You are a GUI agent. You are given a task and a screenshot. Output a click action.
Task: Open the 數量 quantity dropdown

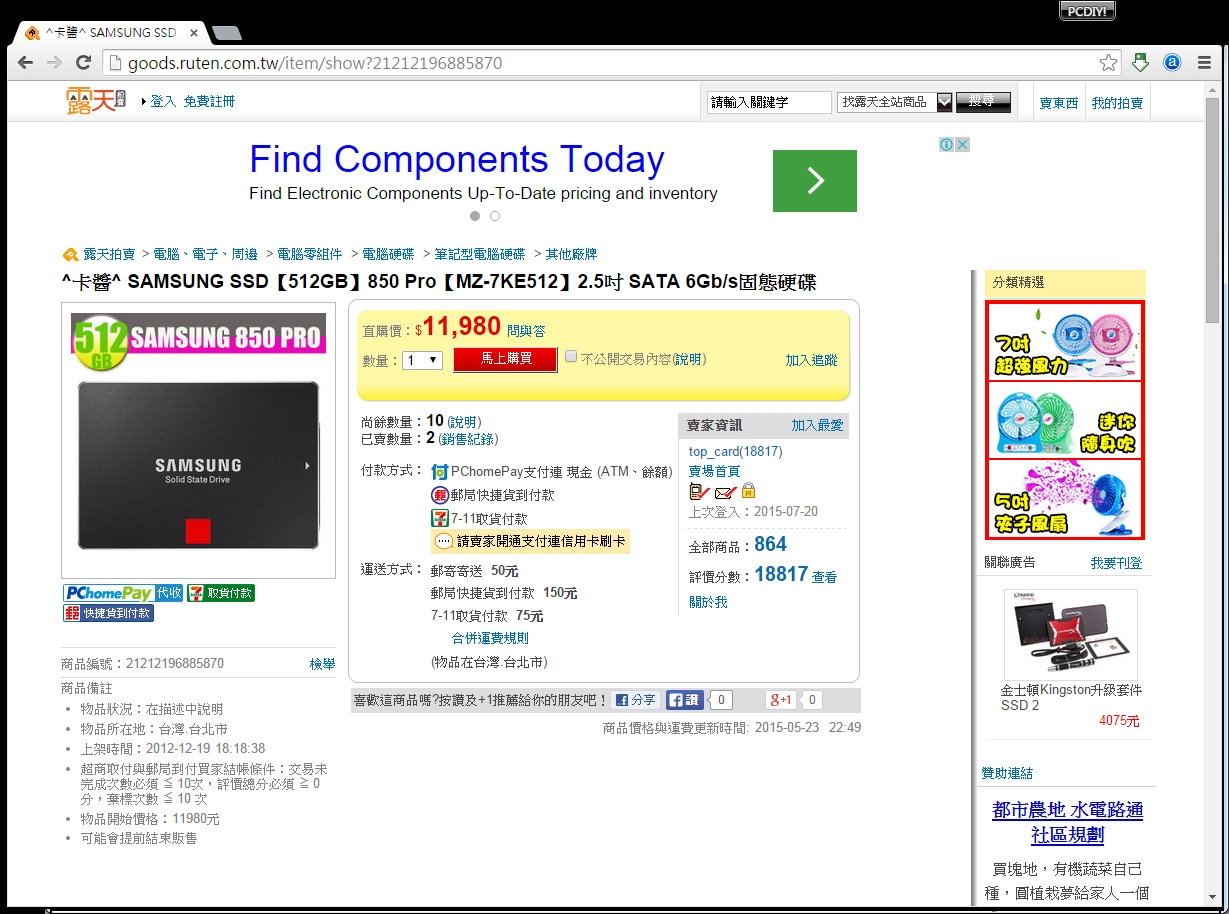(422, 360)
